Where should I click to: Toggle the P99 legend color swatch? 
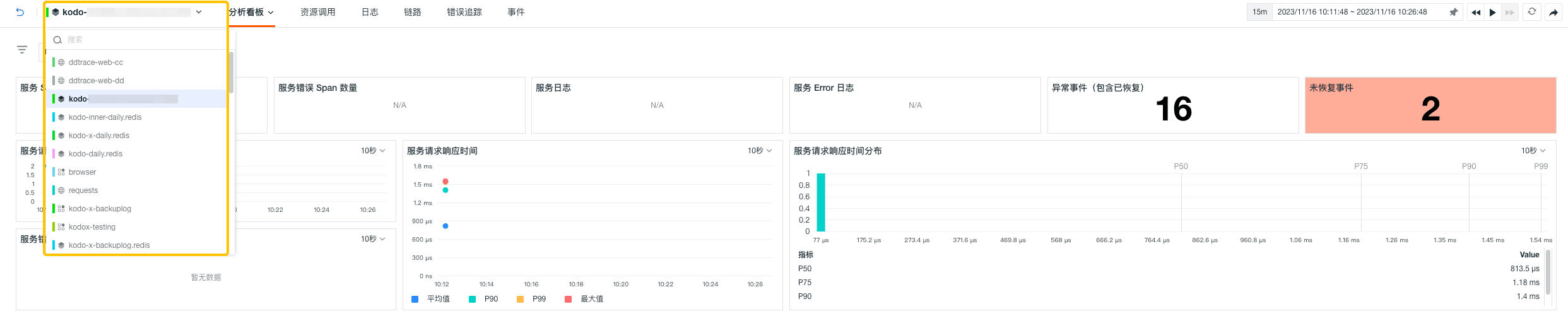[521, 299]
